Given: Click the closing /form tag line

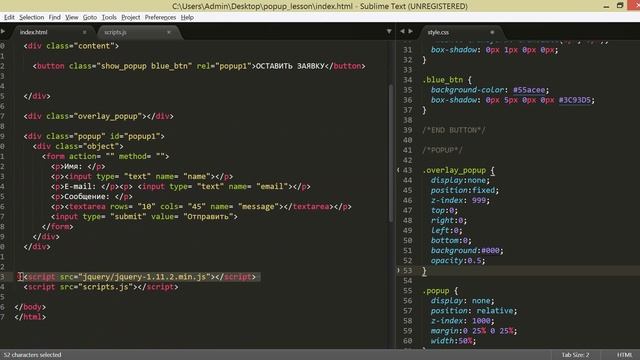Looking at the screenshot, I should [57, 227].
